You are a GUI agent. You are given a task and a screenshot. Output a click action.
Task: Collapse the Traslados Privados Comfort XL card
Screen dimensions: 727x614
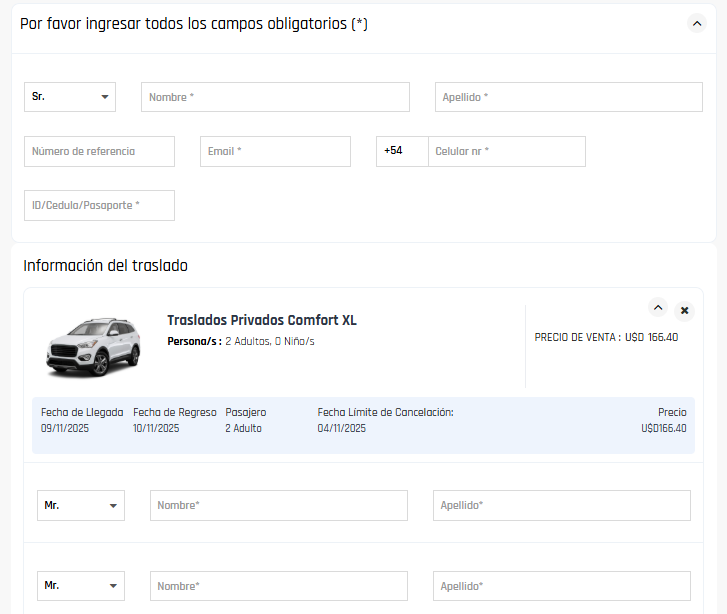point(657,307)
